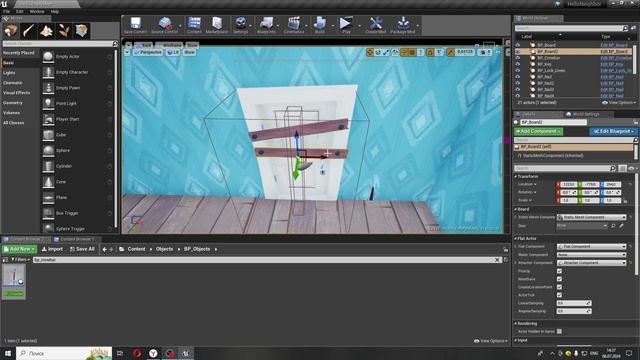Collapse the Float Actor section
The image size is (640, 360).
[x=516, y=238]
